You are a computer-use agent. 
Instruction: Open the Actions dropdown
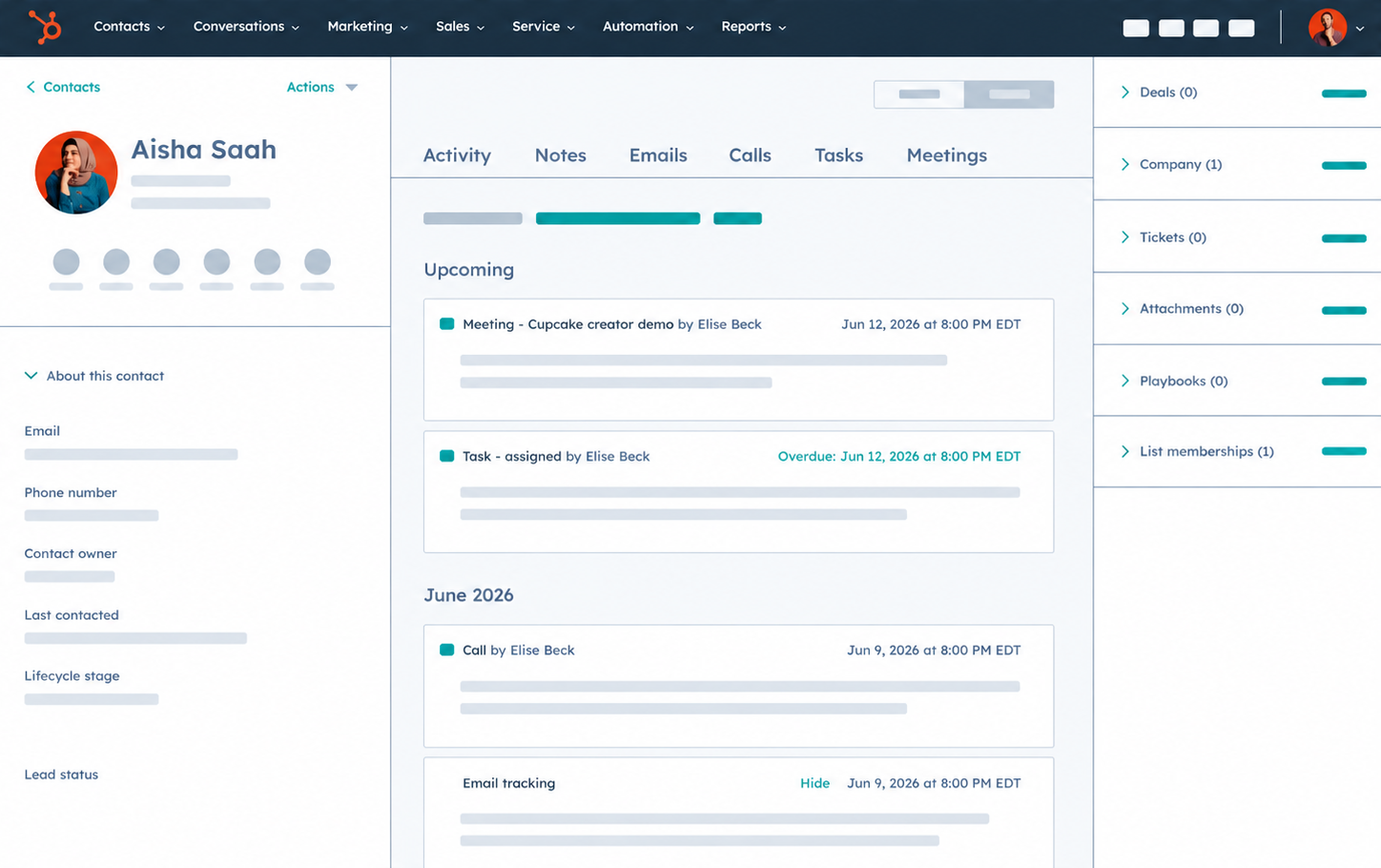322,87
